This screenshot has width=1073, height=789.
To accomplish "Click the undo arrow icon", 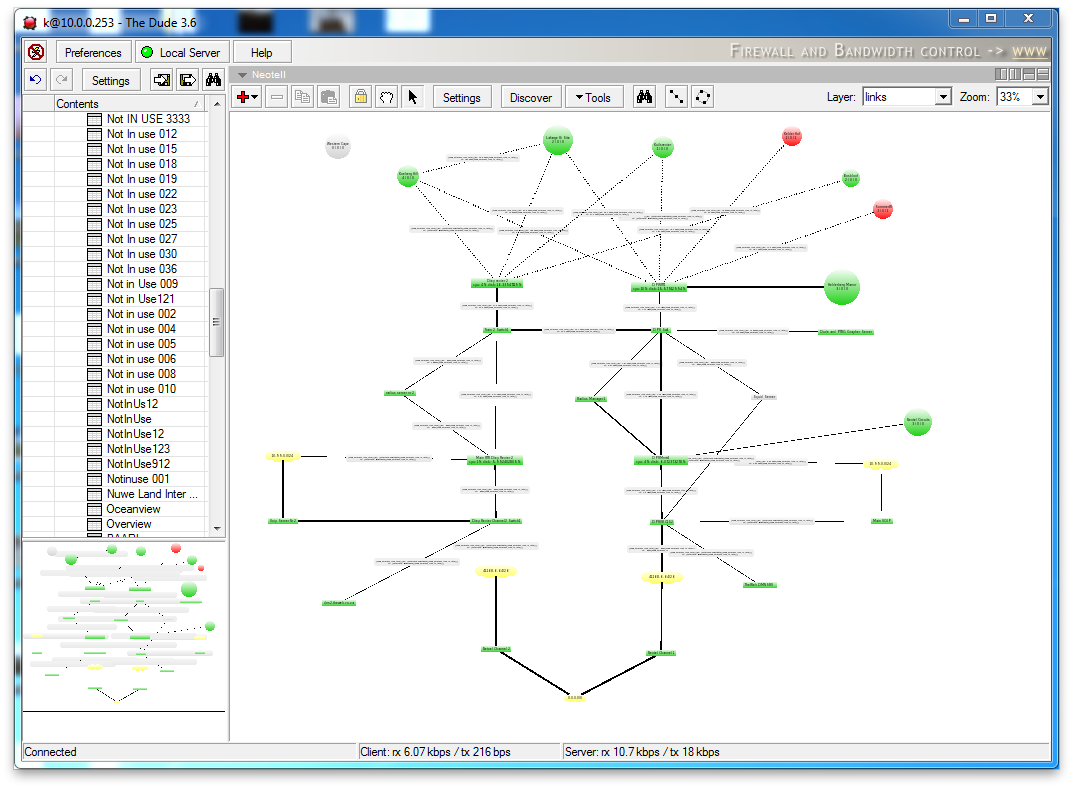I will click(36, 80).
